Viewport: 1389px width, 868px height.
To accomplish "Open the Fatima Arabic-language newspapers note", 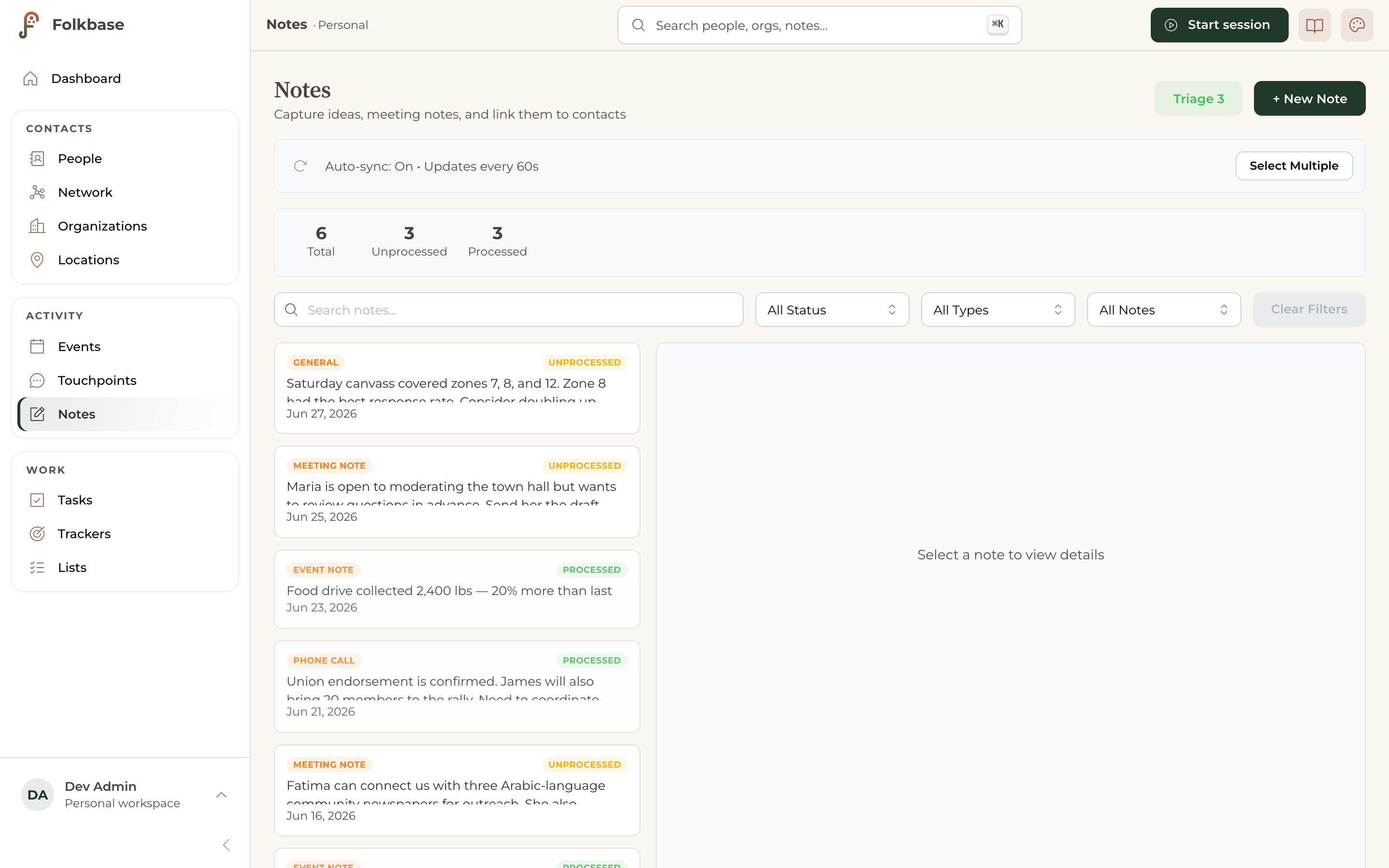I will pyautogui.click(x=457, y=790).
